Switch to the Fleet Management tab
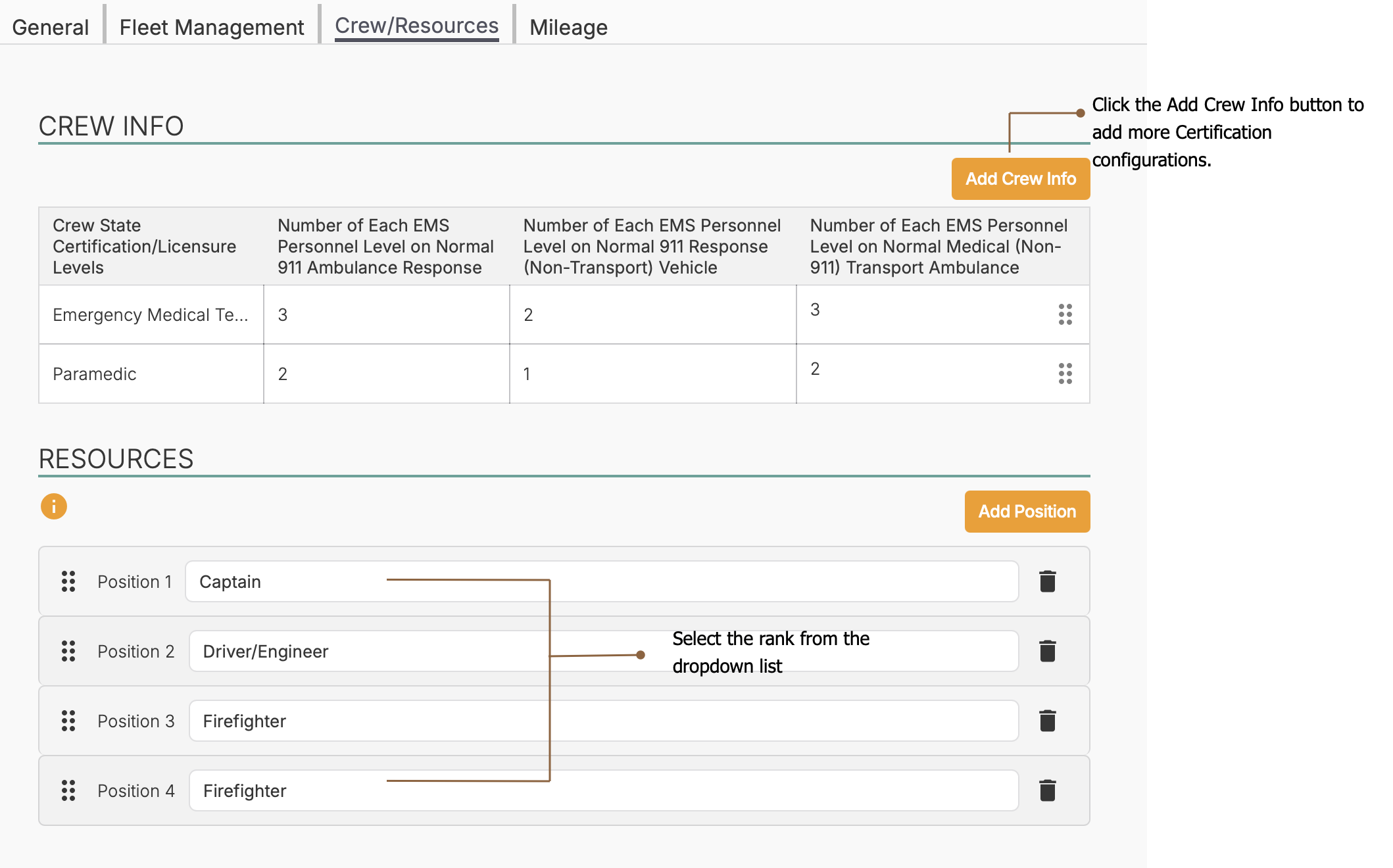Viewport: 1393px width, 868px height. [x=211, y=27]
